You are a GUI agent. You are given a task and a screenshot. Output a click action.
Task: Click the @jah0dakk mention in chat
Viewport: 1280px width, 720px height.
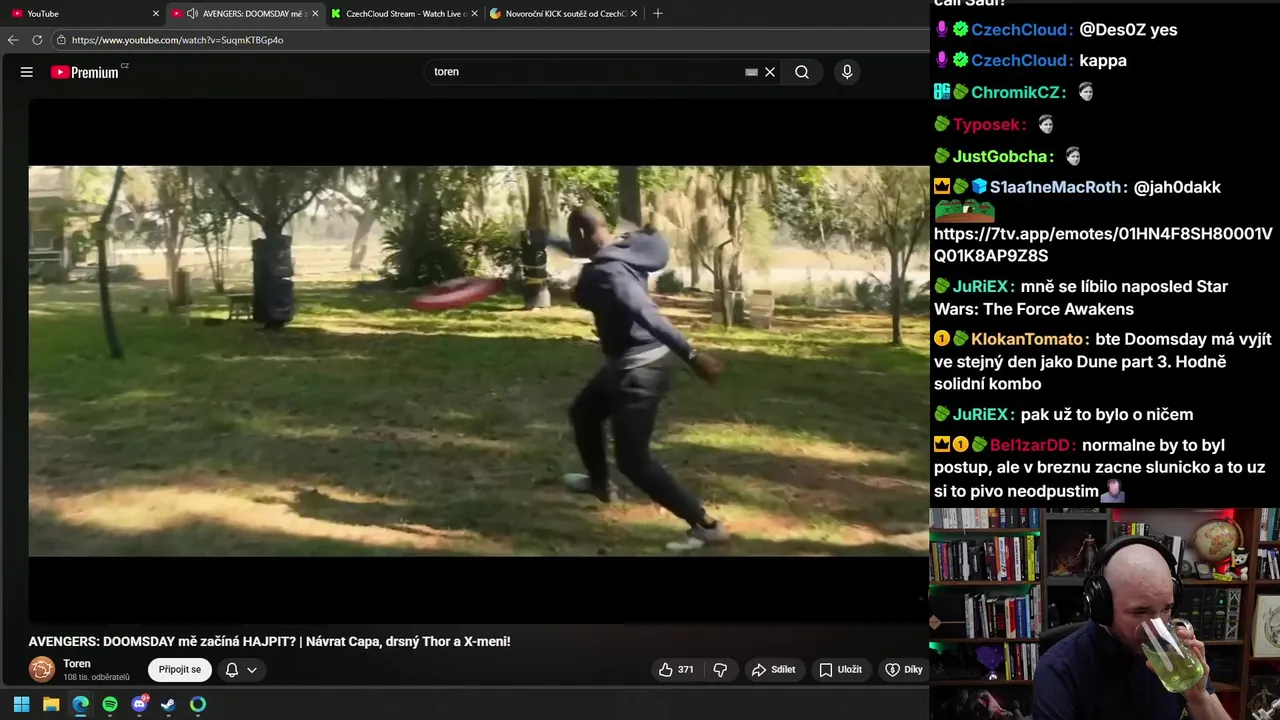[1177, 187]
